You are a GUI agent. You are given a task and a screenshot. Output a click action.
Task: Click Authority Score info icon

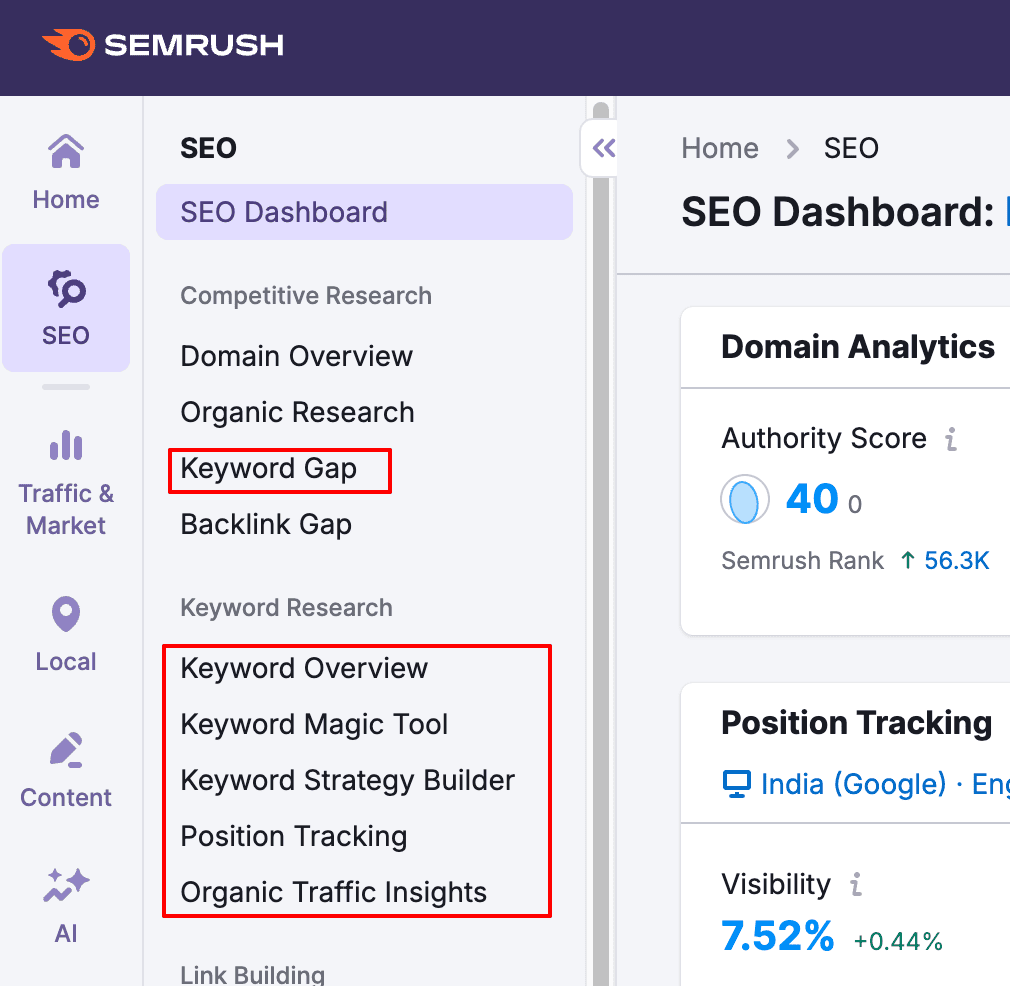point(951,439)
